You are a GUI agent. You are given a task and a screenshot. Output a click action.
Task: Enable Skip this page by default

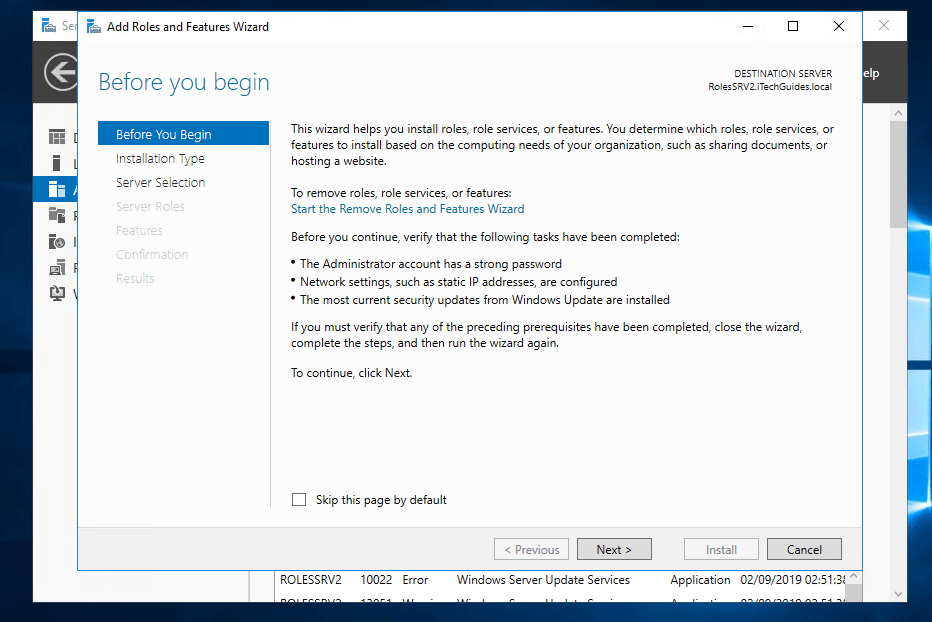pos(298,499)
